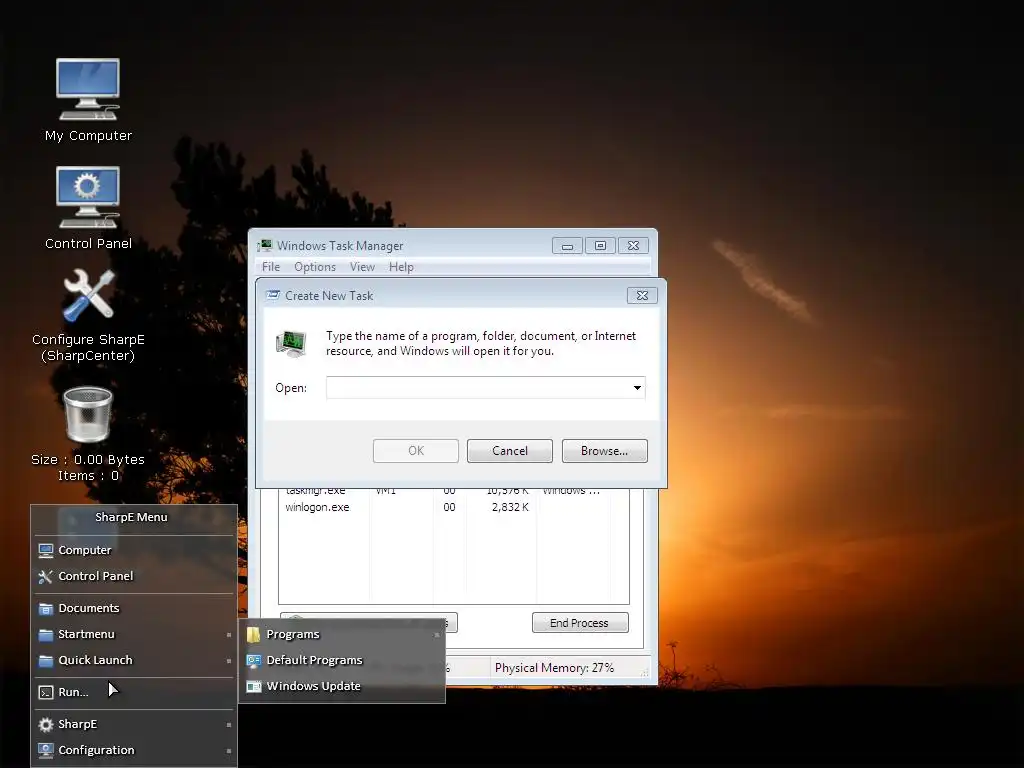Expand the Configuration submenu arrow
Screen dimensions: 1024x768
click(229, 751)
